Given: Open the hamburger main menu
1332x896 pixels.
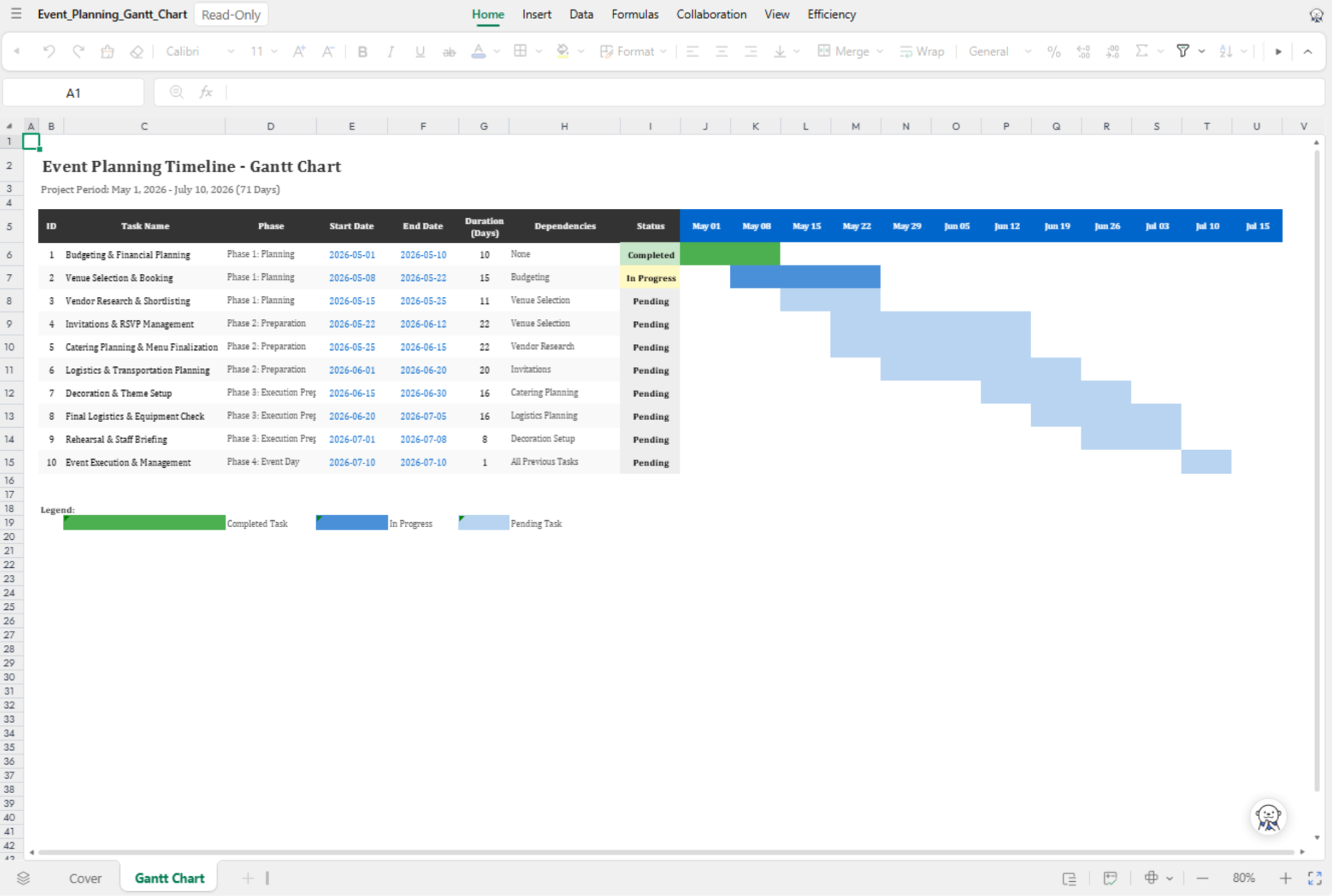Looking at the screenshot, I should (x=16, y=14).
